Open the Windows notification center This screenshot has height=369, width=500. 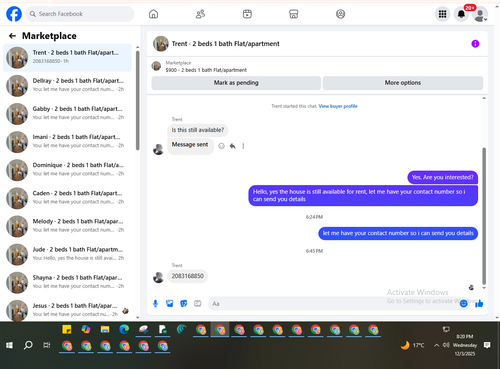(x=487, y=345)
